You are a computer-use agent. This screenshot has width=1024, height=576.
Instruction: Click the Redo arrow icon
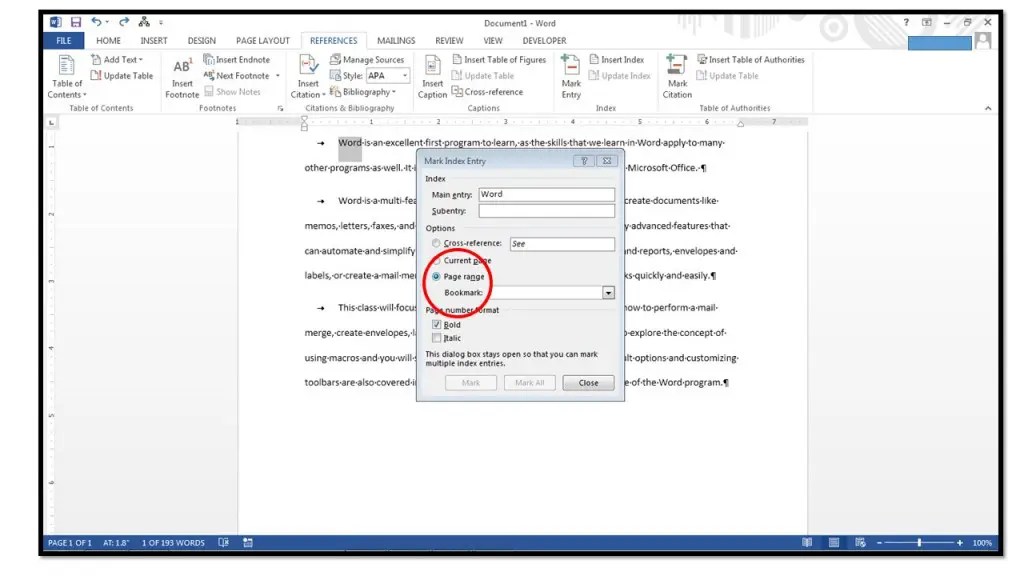coord(124,22)
